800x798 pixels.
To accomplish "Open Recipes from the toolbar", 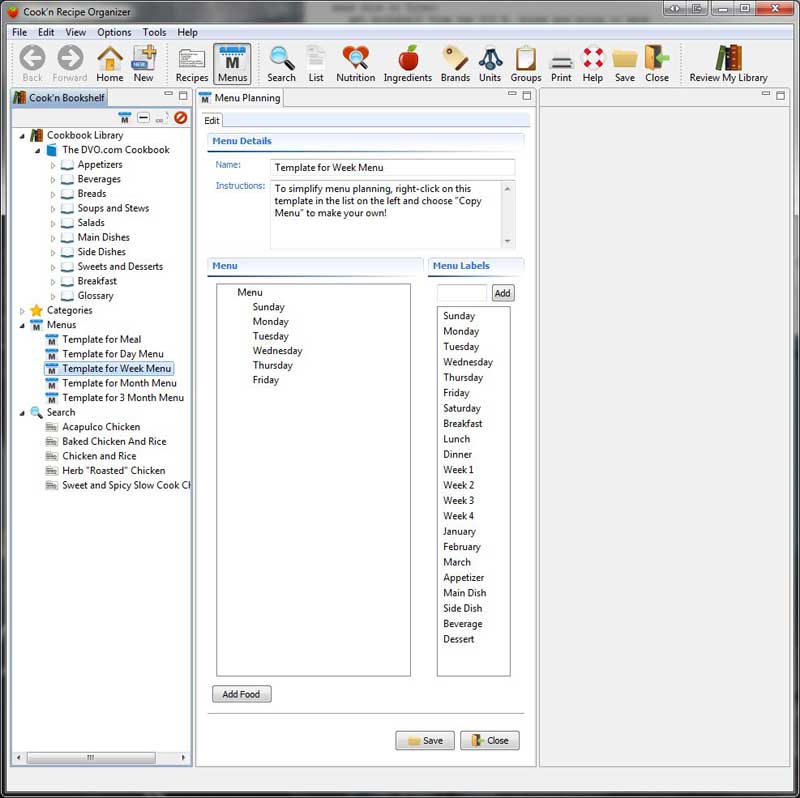I will click(192, 64).
